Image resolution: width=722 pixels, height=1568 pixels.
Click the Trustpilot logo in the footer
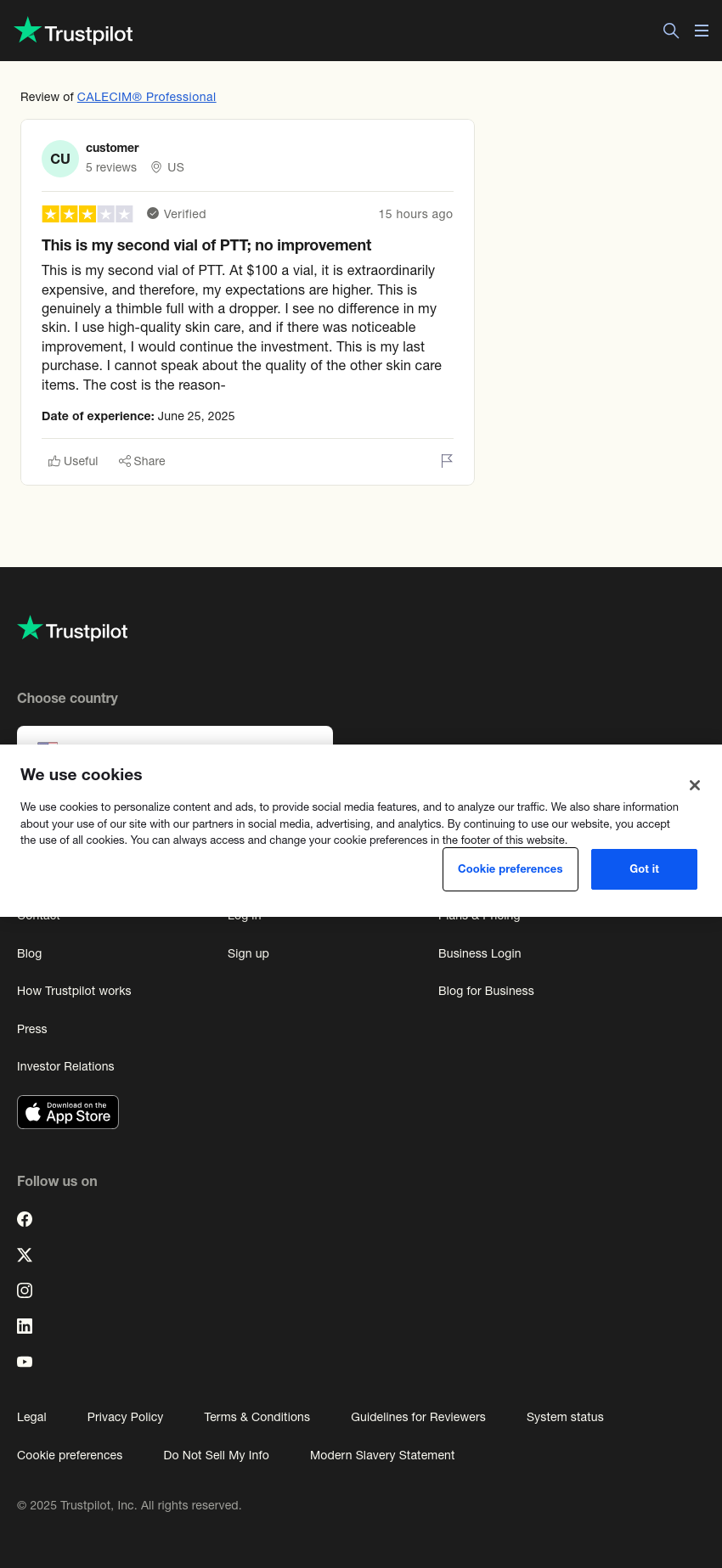tap(72, 629)
